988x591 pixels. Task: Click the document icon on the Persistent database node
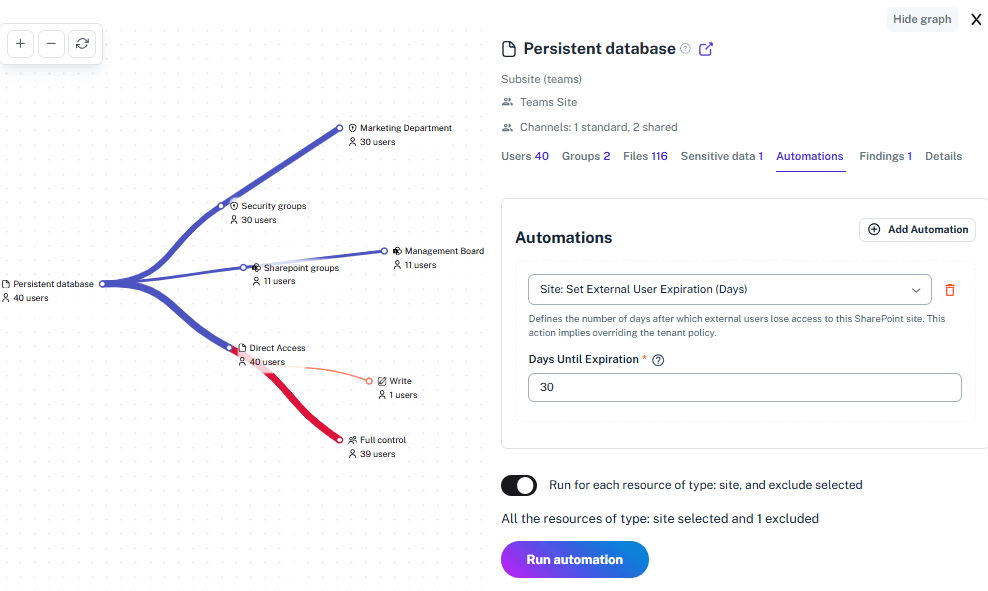(x=6, y=283)
